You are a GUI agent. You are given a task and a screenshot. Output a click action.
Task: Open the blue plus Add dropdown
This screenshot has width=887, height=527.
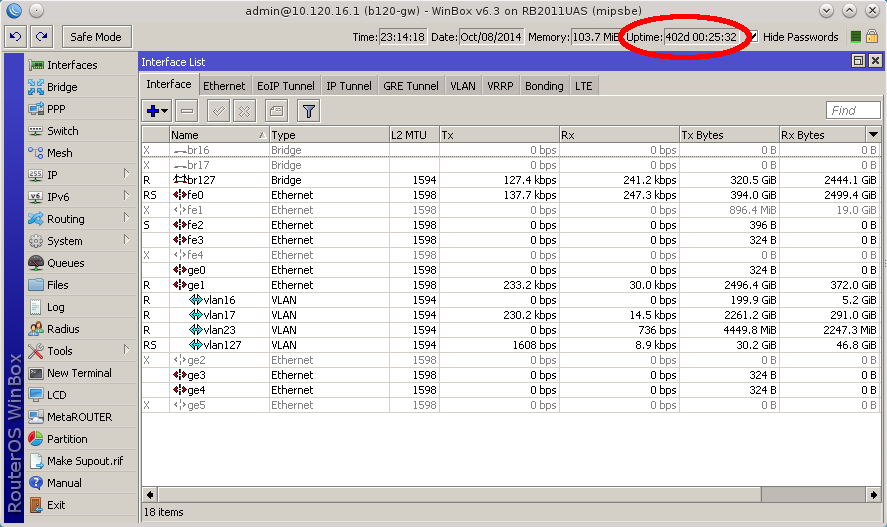click(157, 111)
